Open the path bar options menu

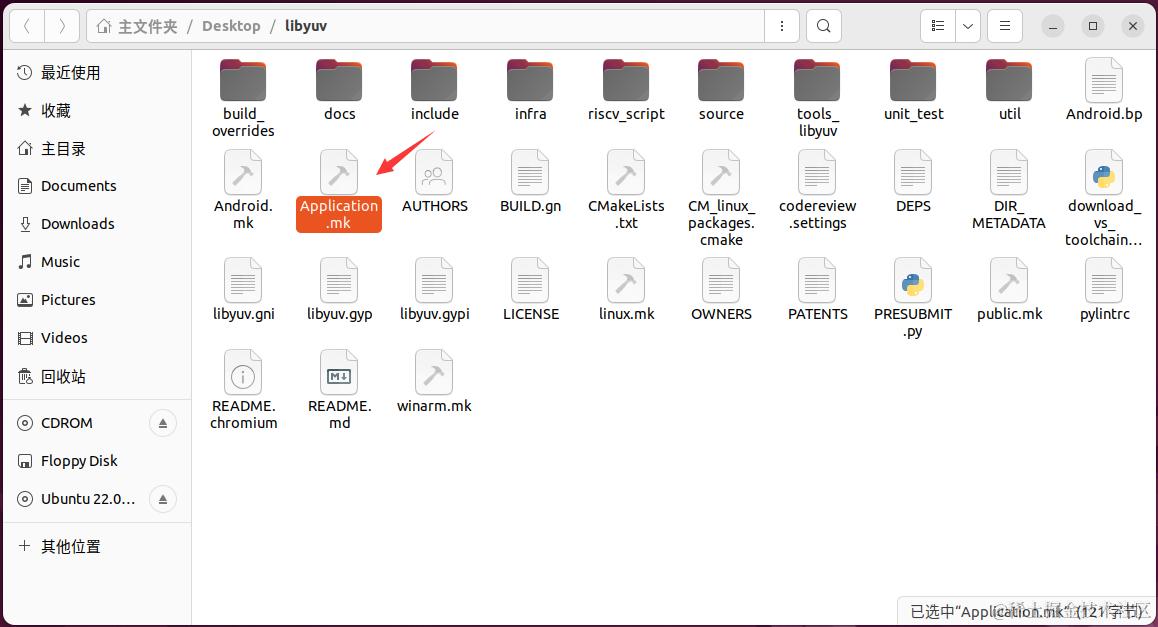[782, 25]
